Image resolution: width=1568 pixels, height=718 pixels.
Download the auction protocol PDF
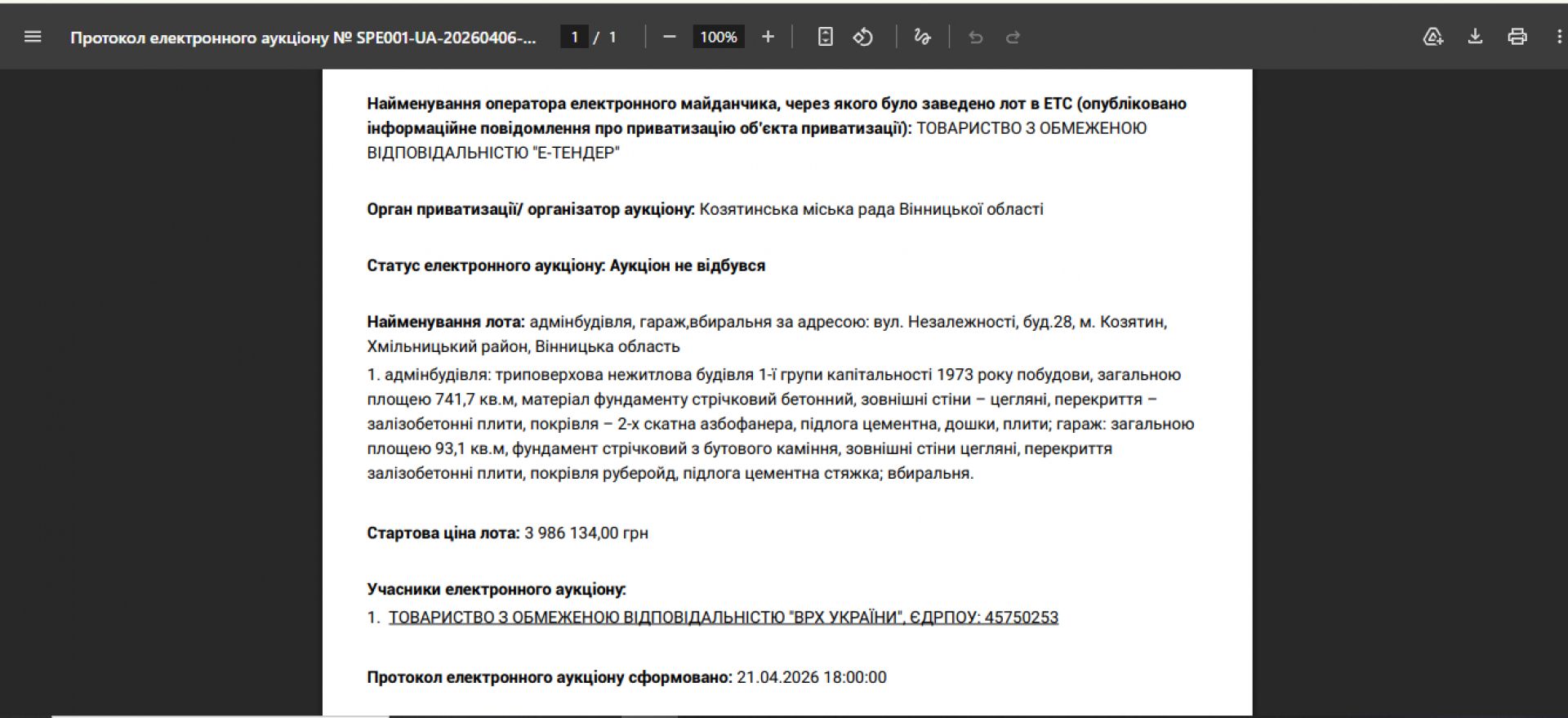(1475, 37)
